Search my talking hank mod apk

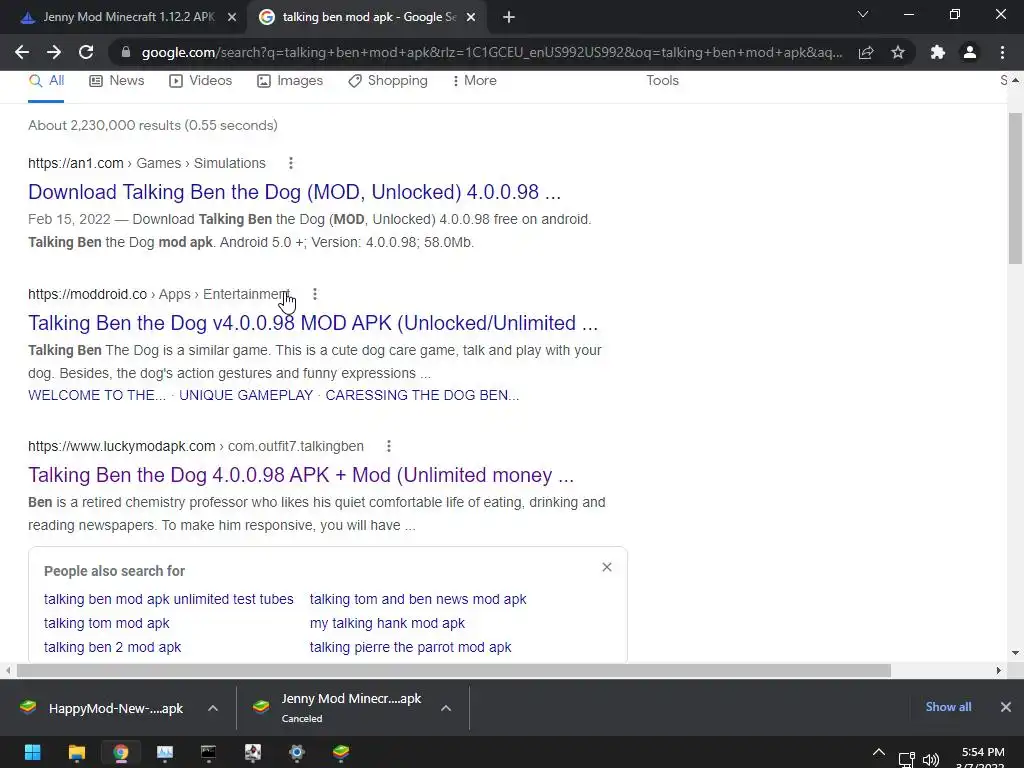[387, 624]
